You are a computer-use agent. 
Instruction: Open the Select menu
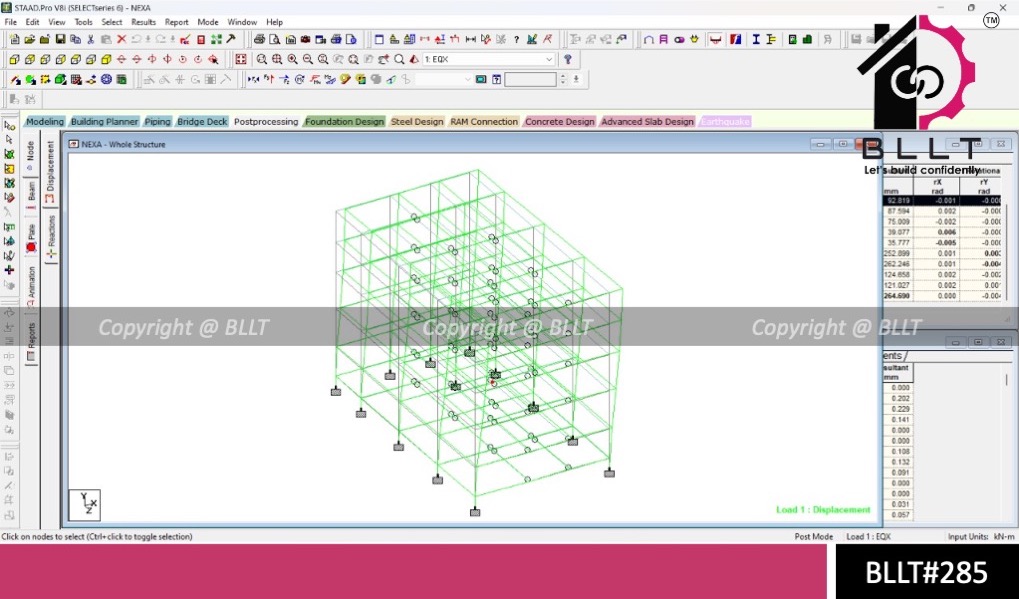coord(112,21)
